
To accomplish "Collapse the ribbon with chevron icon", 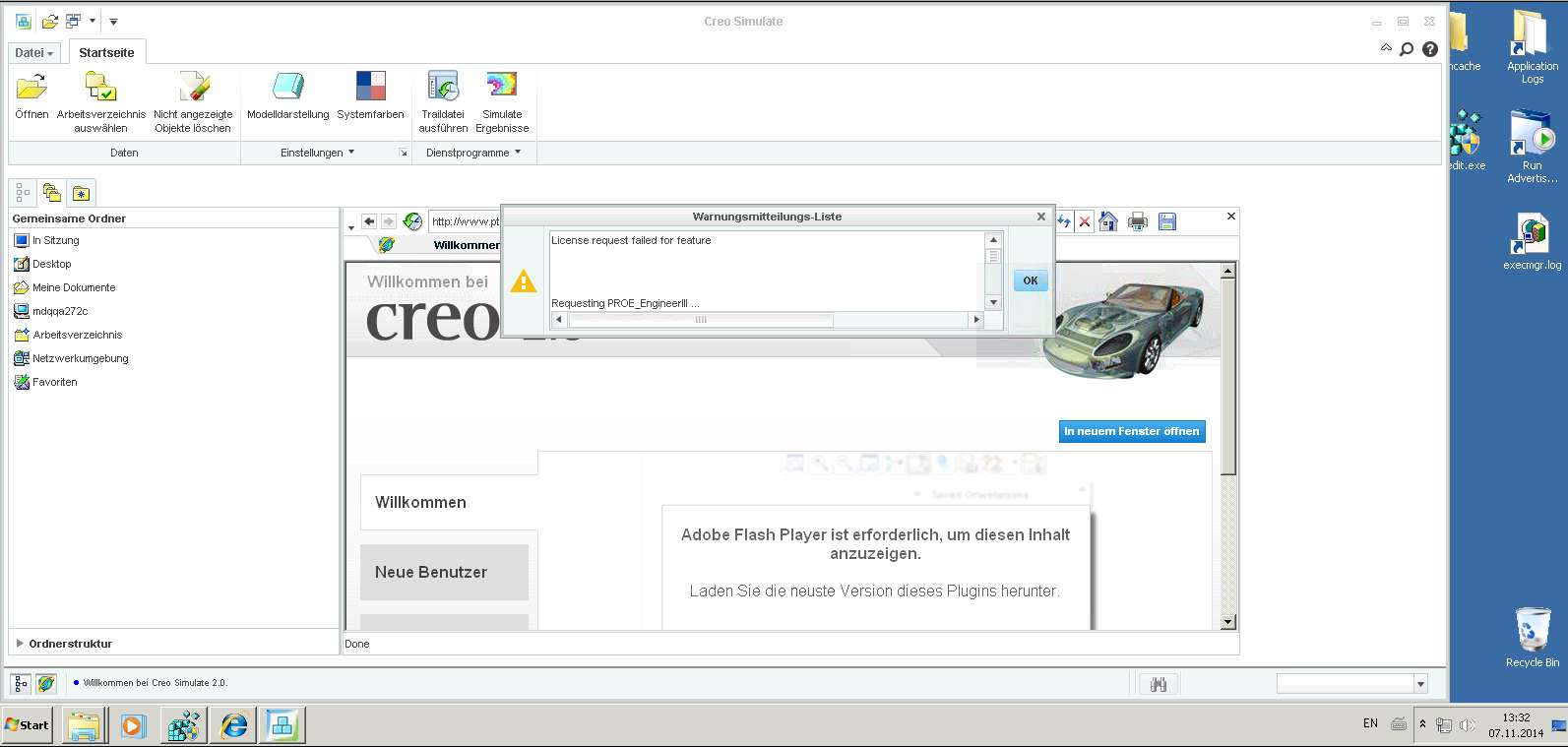I will 1386,47.
